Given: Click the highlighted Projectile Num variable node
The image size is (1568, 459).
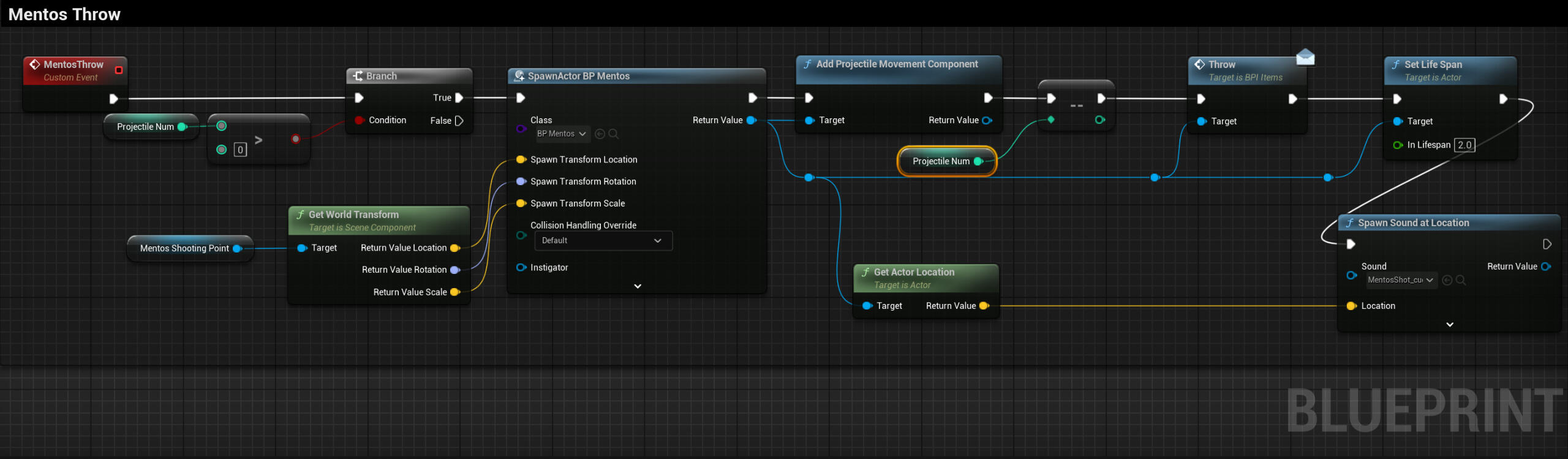Looking at the screenshot, I should [941, 161].
